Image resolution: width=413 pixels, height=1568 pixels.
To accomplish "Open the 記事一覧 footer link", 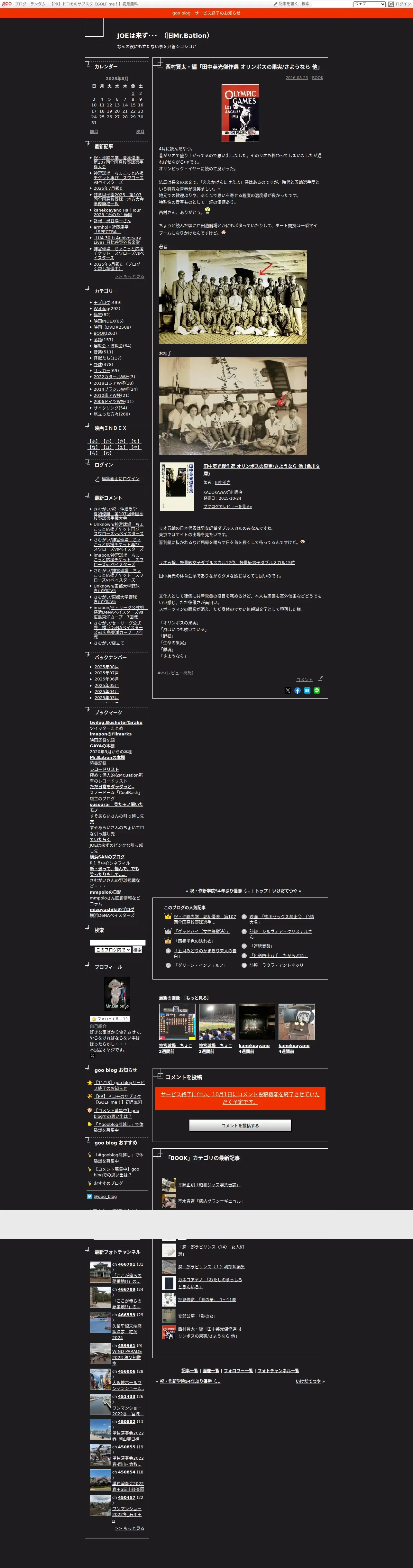I will [189, 1370].
